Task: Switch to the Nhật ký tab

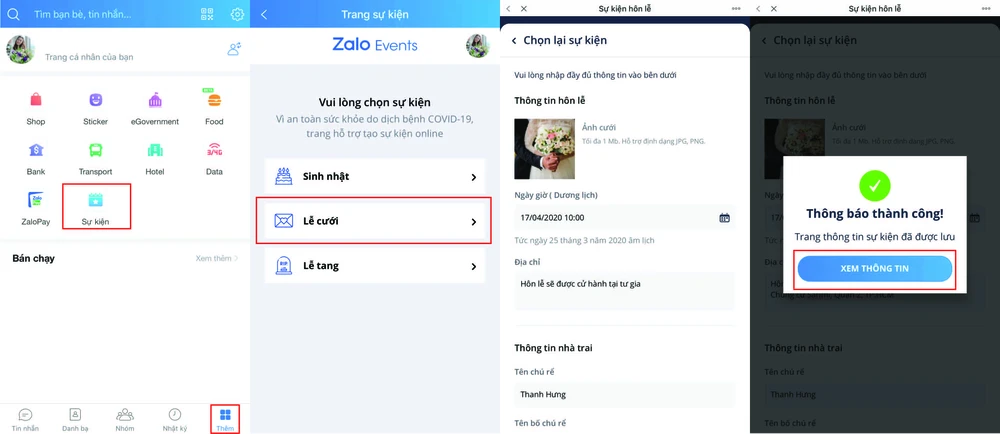Action: tap(175, 420)
